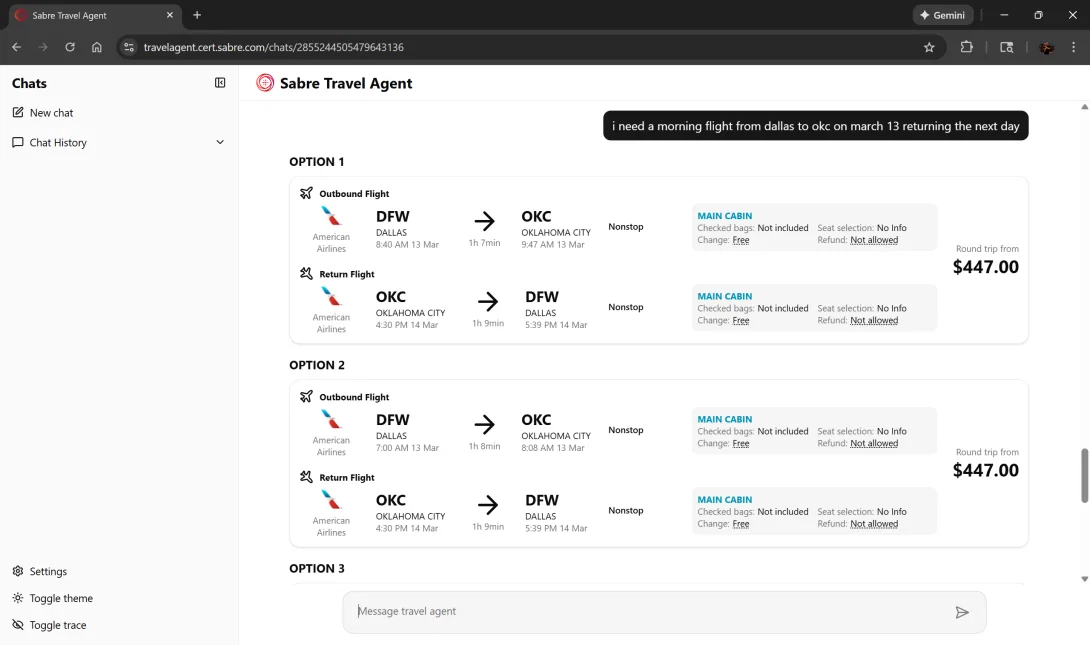The width and height of the screenshot is (1090, 645).
Task: Click Change Free link on Option 1 return
Action: (741, 320)
